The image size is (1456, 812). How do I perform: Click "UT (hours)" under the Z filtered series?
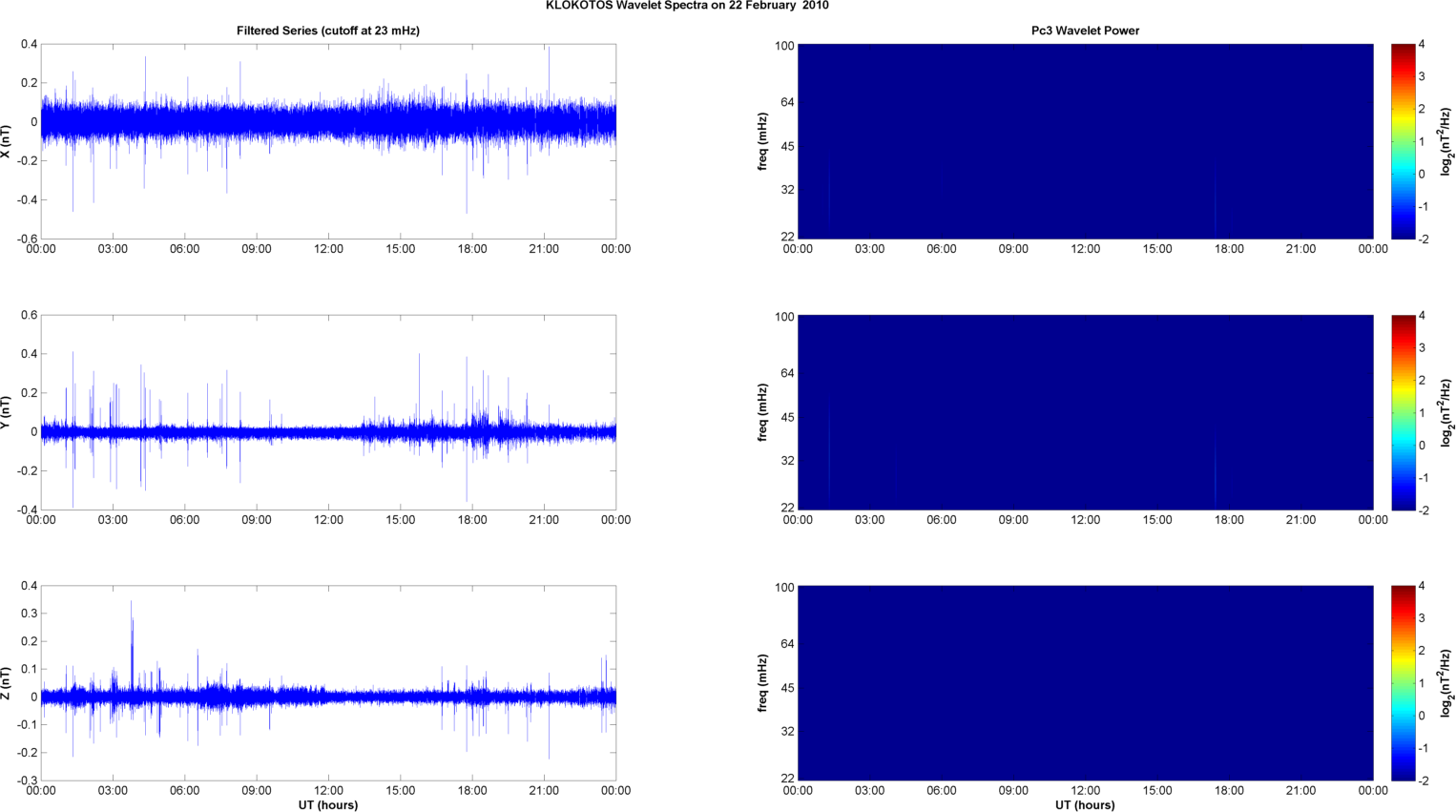tap(328, 805)
